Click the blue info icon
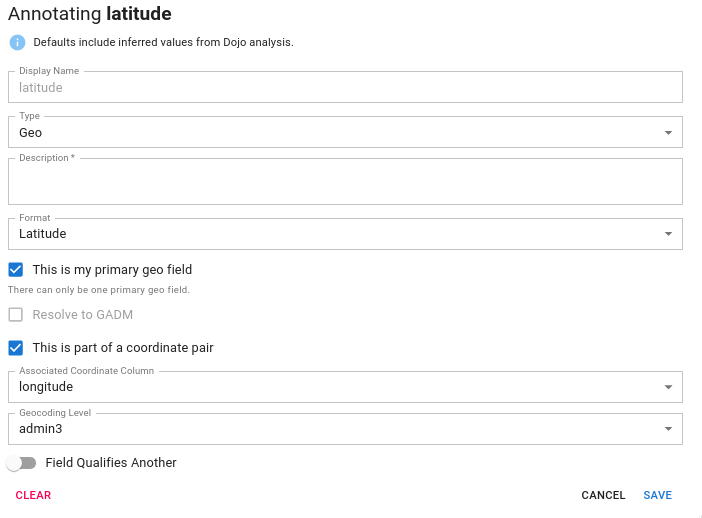The width and height of the screenshot is (702, 518). 17,43
